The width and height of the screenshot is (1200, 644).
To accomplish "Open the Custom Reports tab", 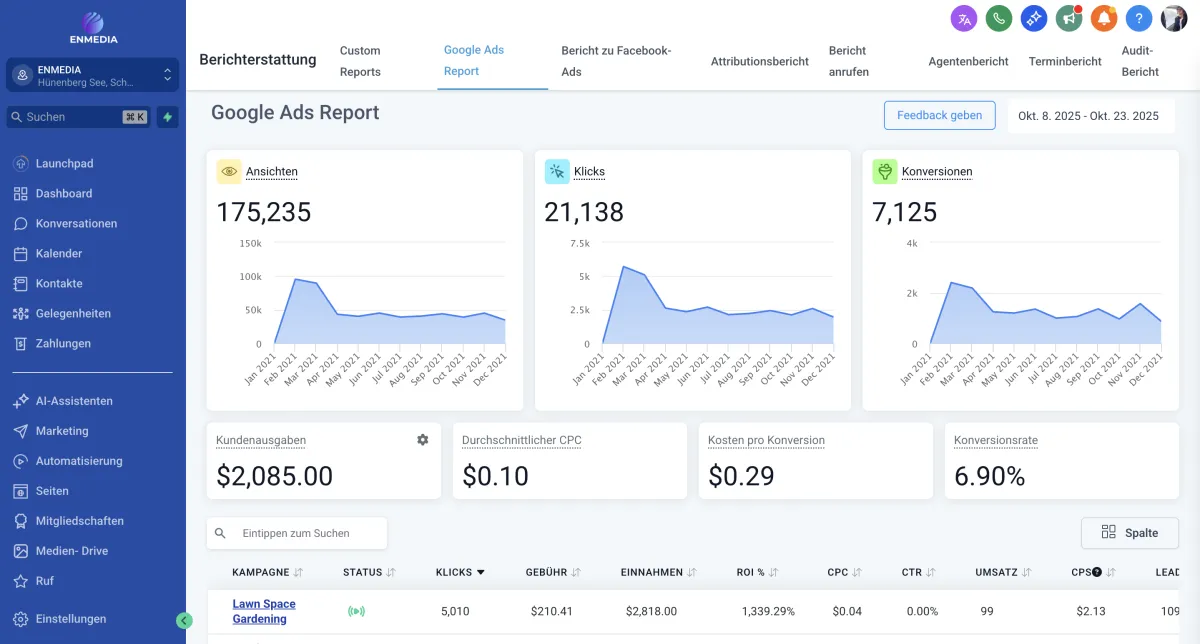I will (x=360, y=61).
